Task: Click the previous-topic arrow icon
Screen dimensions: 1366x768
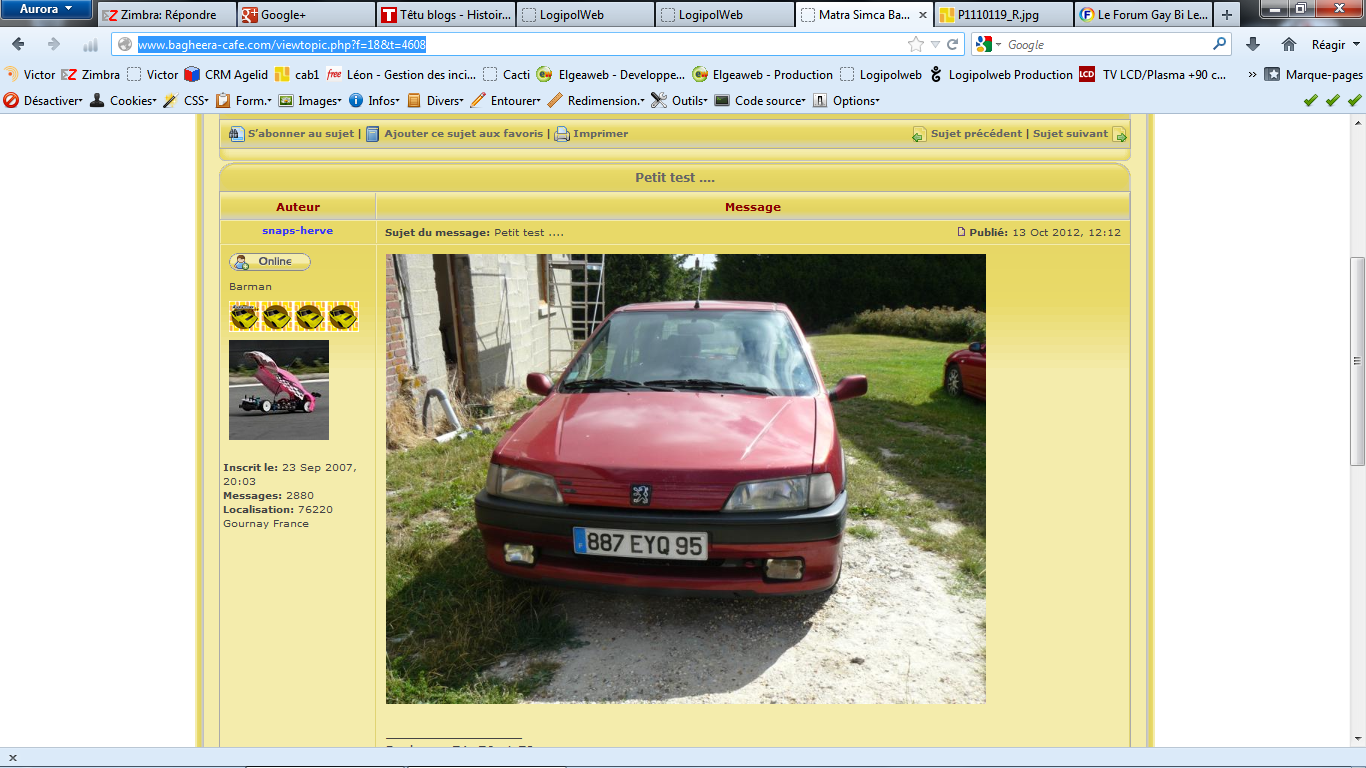Action: click(919, 134)
